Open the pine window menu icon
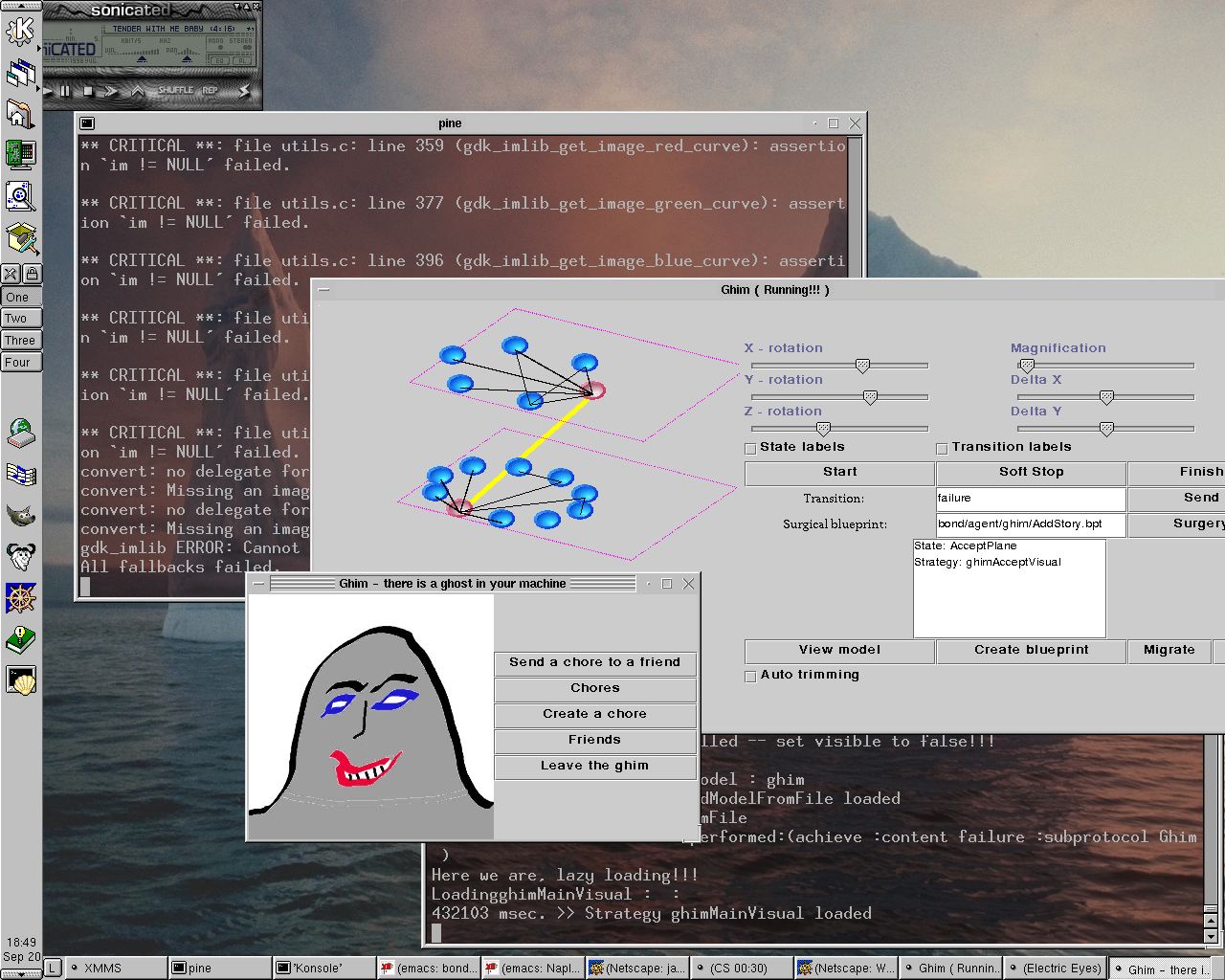Viewport: 1225px width, 980px height. pyautogui.click(x=87, y=123)
